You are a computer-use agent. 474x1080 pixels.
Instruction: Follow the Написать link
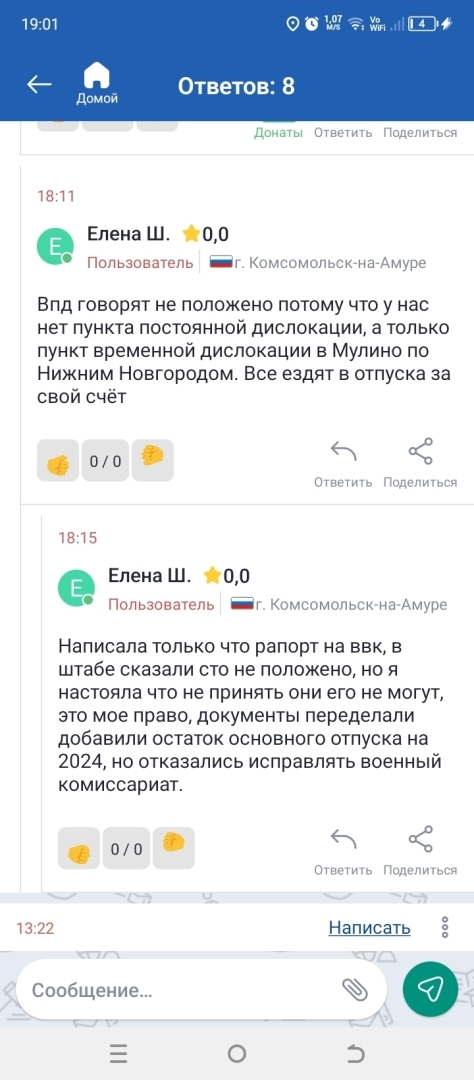369,927
